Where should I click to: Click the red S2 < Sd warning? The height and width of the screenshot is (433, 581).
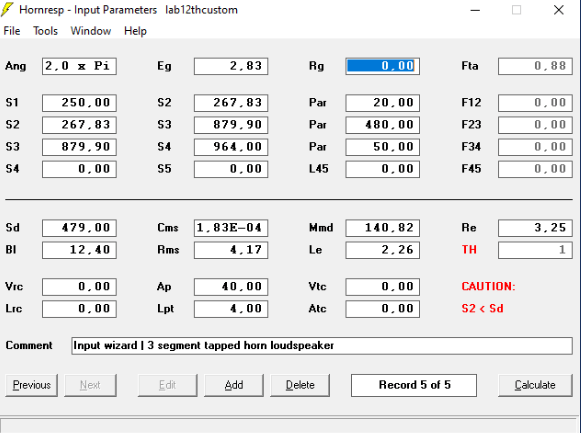click(482, 309)
